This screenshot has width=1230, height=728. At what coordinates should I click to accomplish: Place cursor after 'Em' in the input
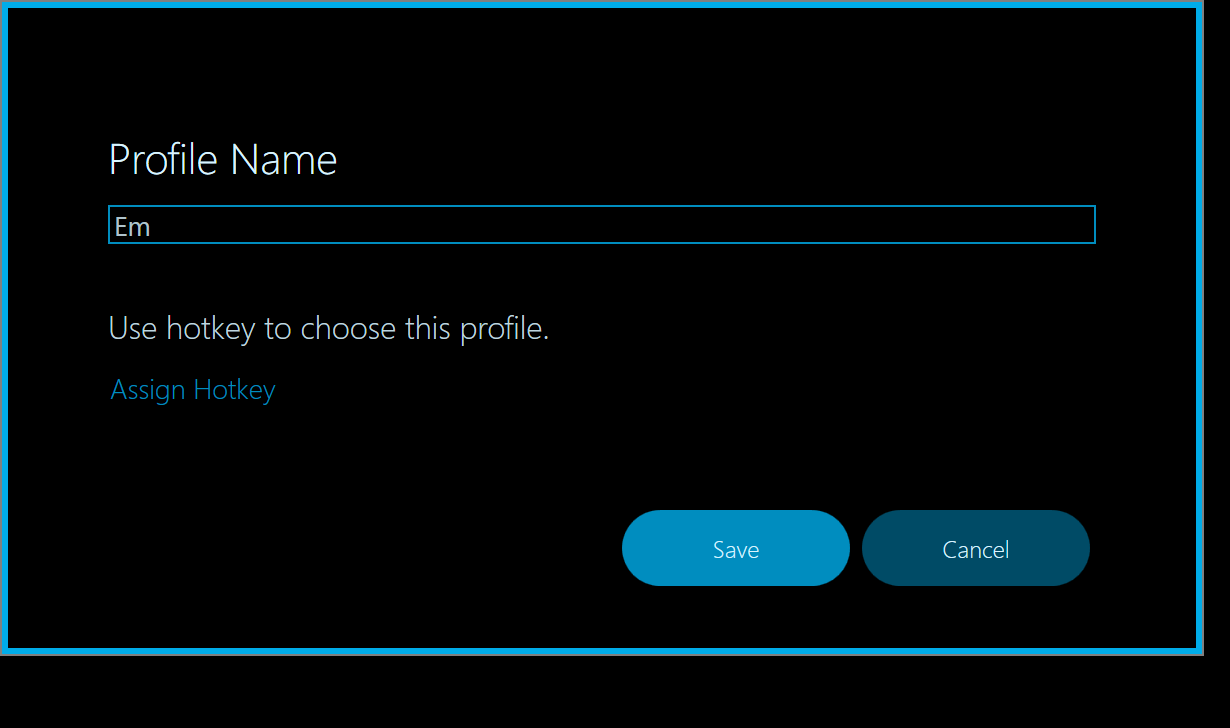click(152, 225)
